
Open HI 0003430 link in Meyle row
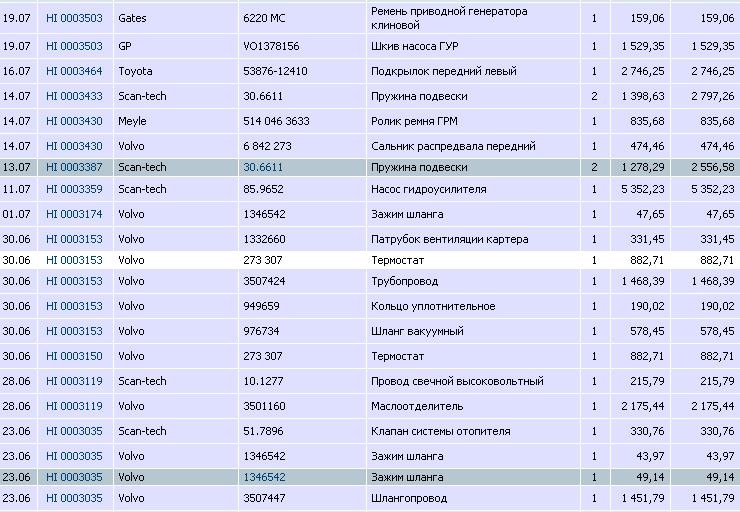coord(74,121)
